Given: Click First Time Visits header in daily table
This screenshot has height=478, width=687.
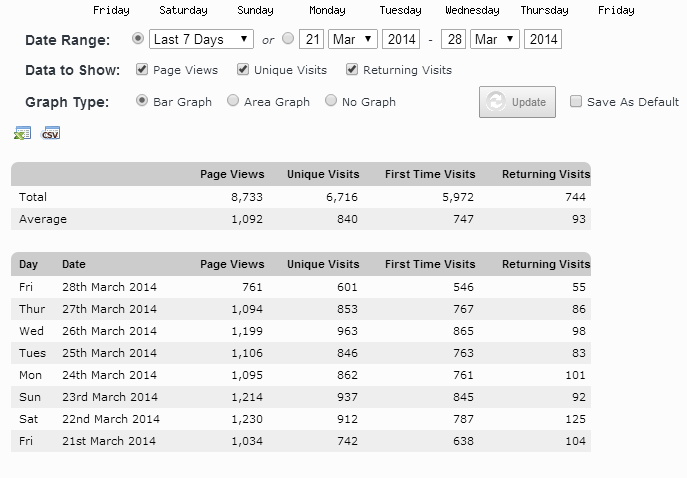Looking at the screenshot, I should coord(430,264).
